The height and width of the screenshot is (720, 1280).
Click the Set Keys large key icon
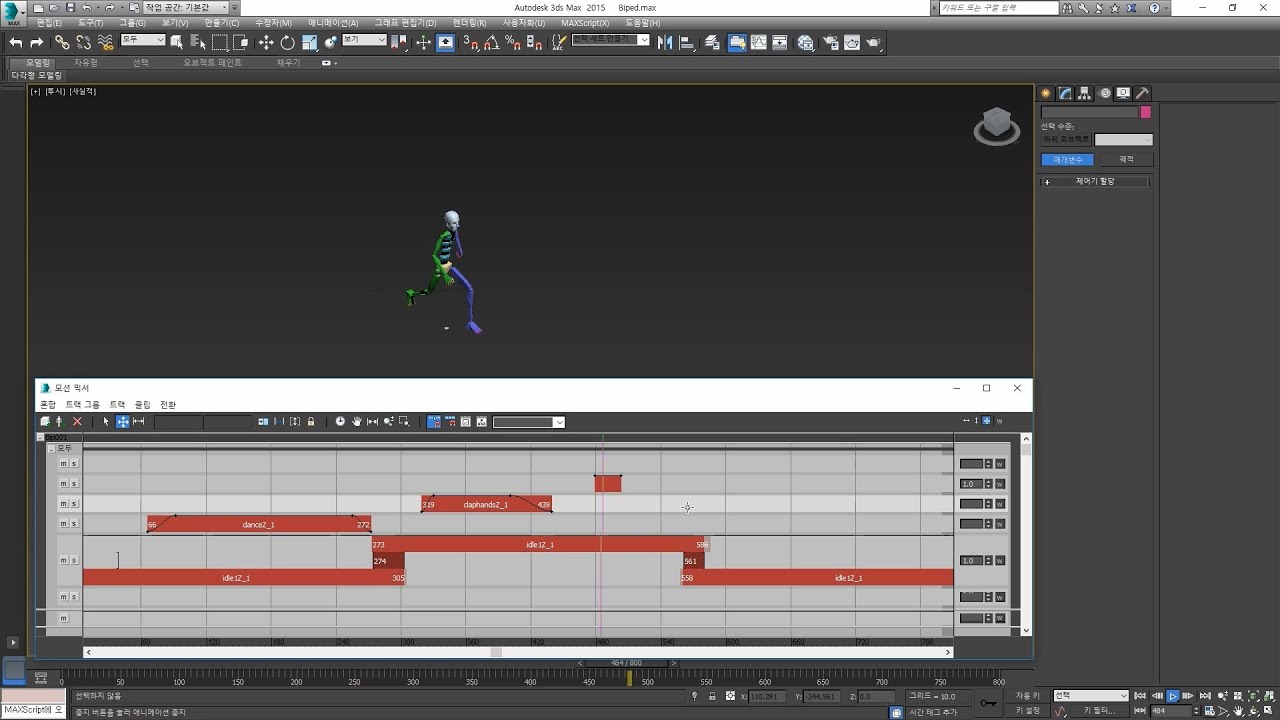[x=988, y=703]
